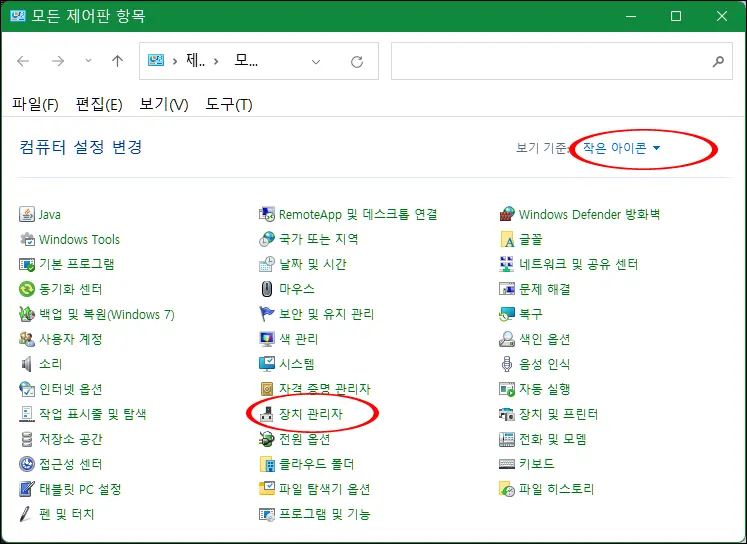Click the 음성 인식 microphone icon
Screen dimensions: 747x544
coord(507,364)
